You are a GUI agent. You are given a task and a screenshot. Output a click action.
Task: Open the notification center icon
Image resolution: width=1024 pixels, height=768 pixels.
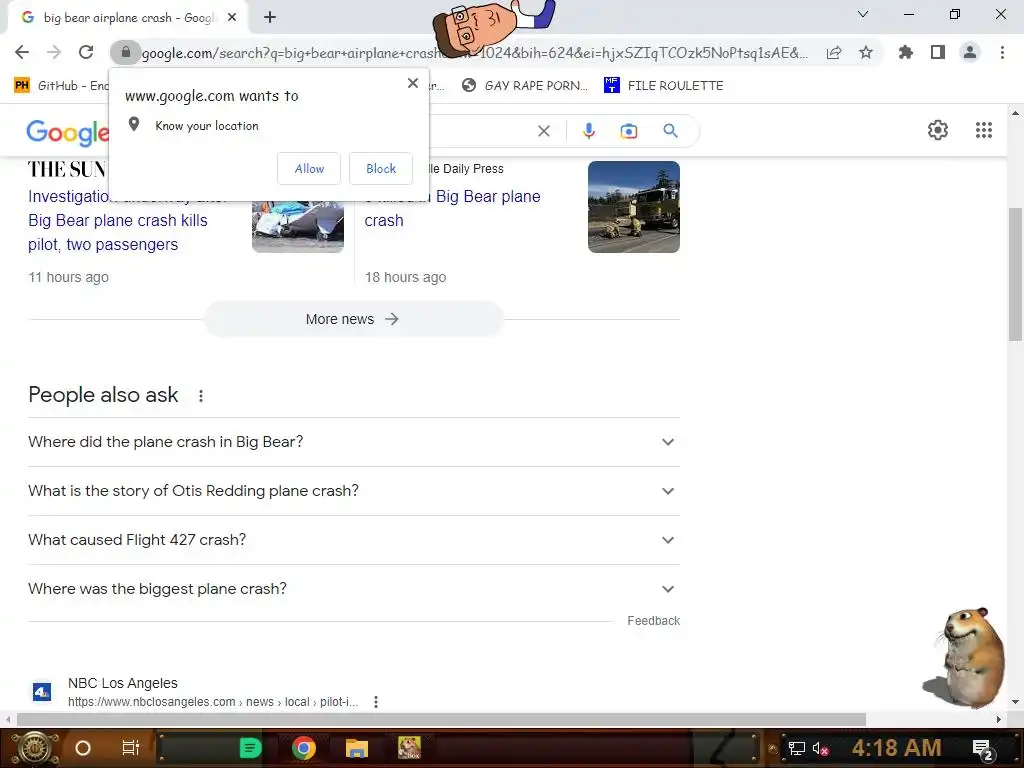pyautogui.click(x=982, y=749)
